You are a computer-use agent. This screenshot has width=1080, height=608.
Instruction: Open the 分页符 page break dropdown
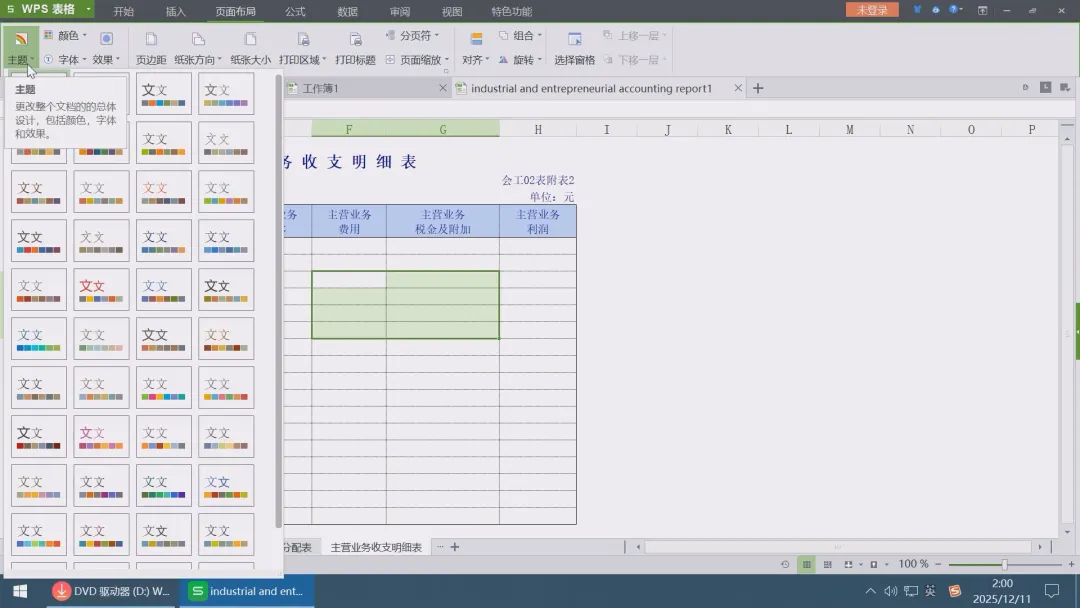coord(413,35)
